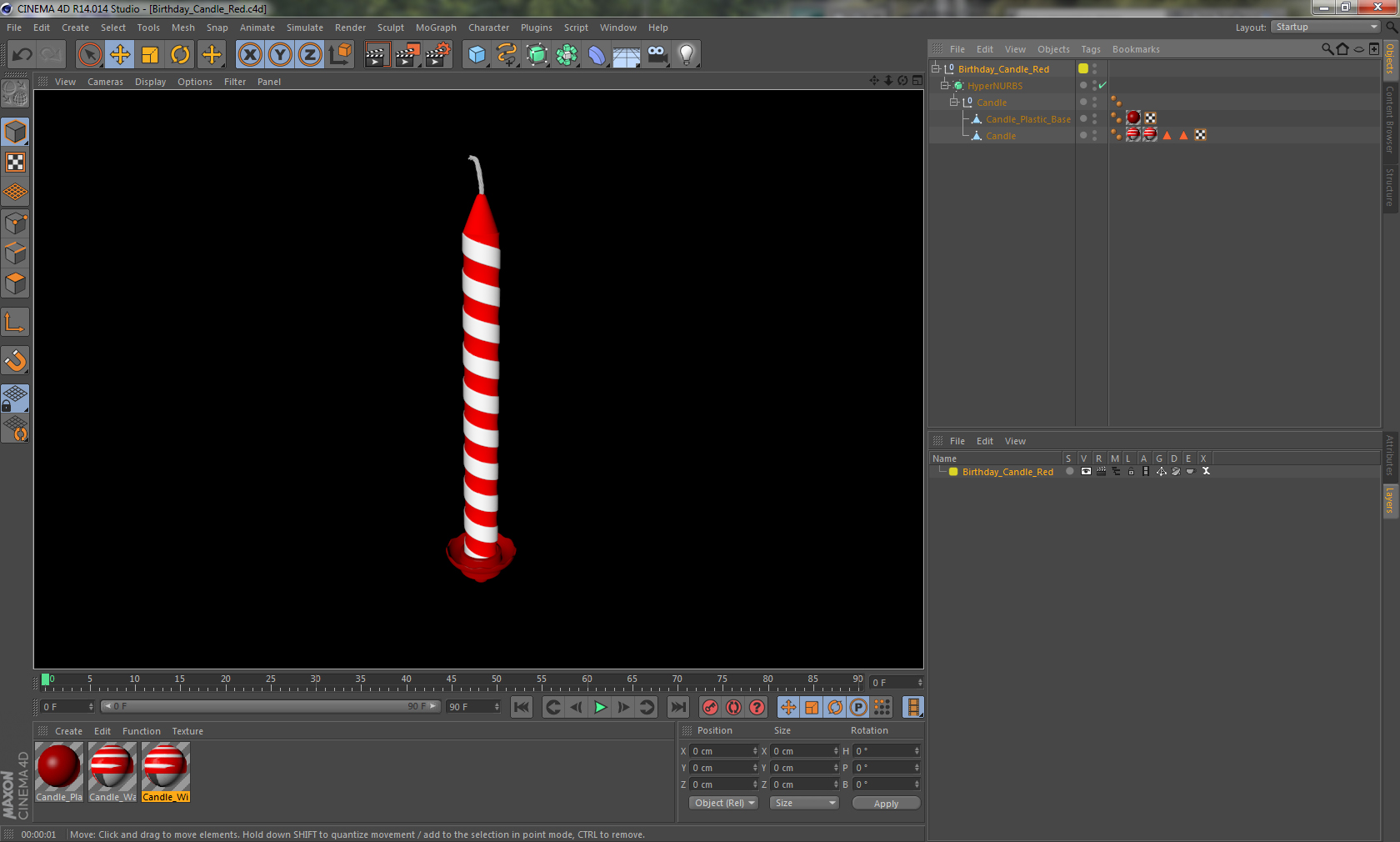Viewport: 1400px width, 842px height.
Task: Open the viewport Cameras menu
Action: point(105,82)
